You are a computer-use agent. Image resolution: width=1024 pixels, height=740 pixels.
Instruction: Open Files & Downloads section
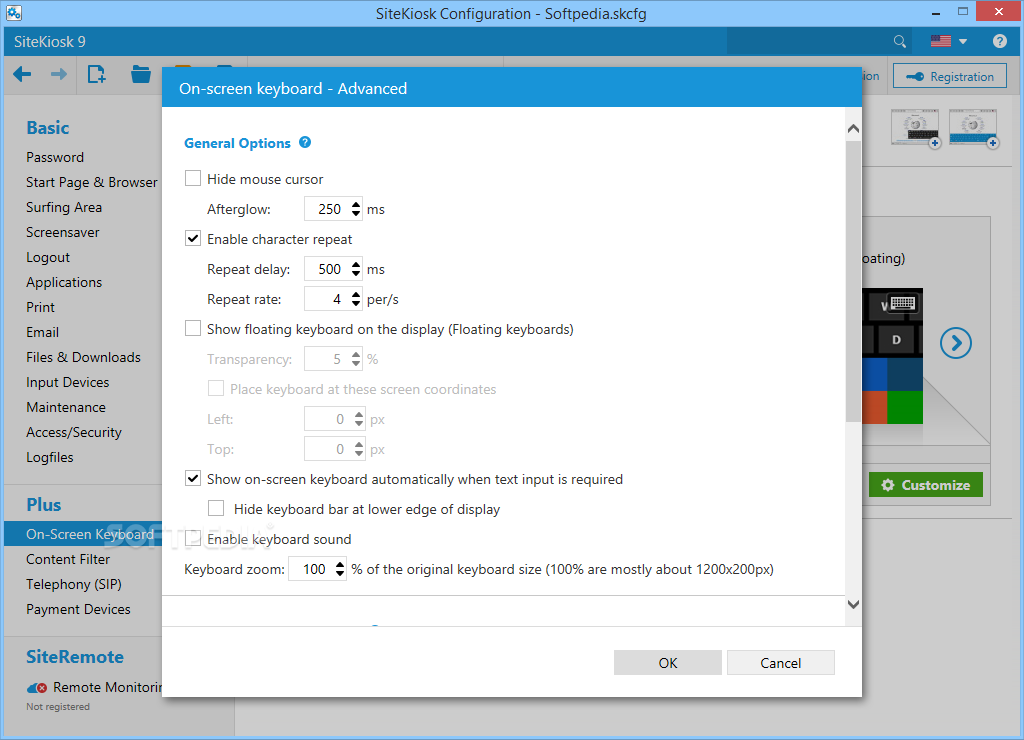[83, 357]
